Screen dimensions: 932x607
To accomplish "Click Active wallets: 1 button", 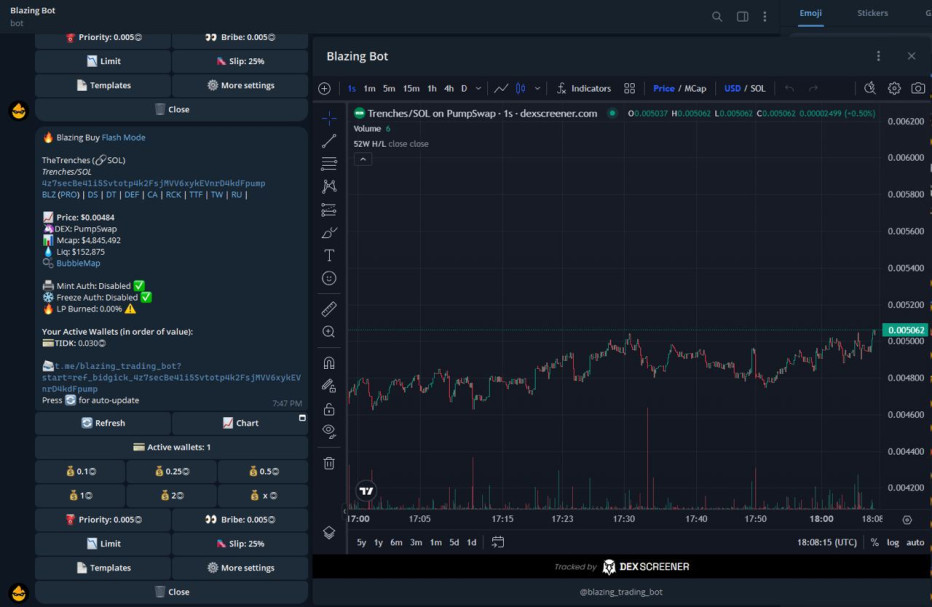I will (172, 447).
